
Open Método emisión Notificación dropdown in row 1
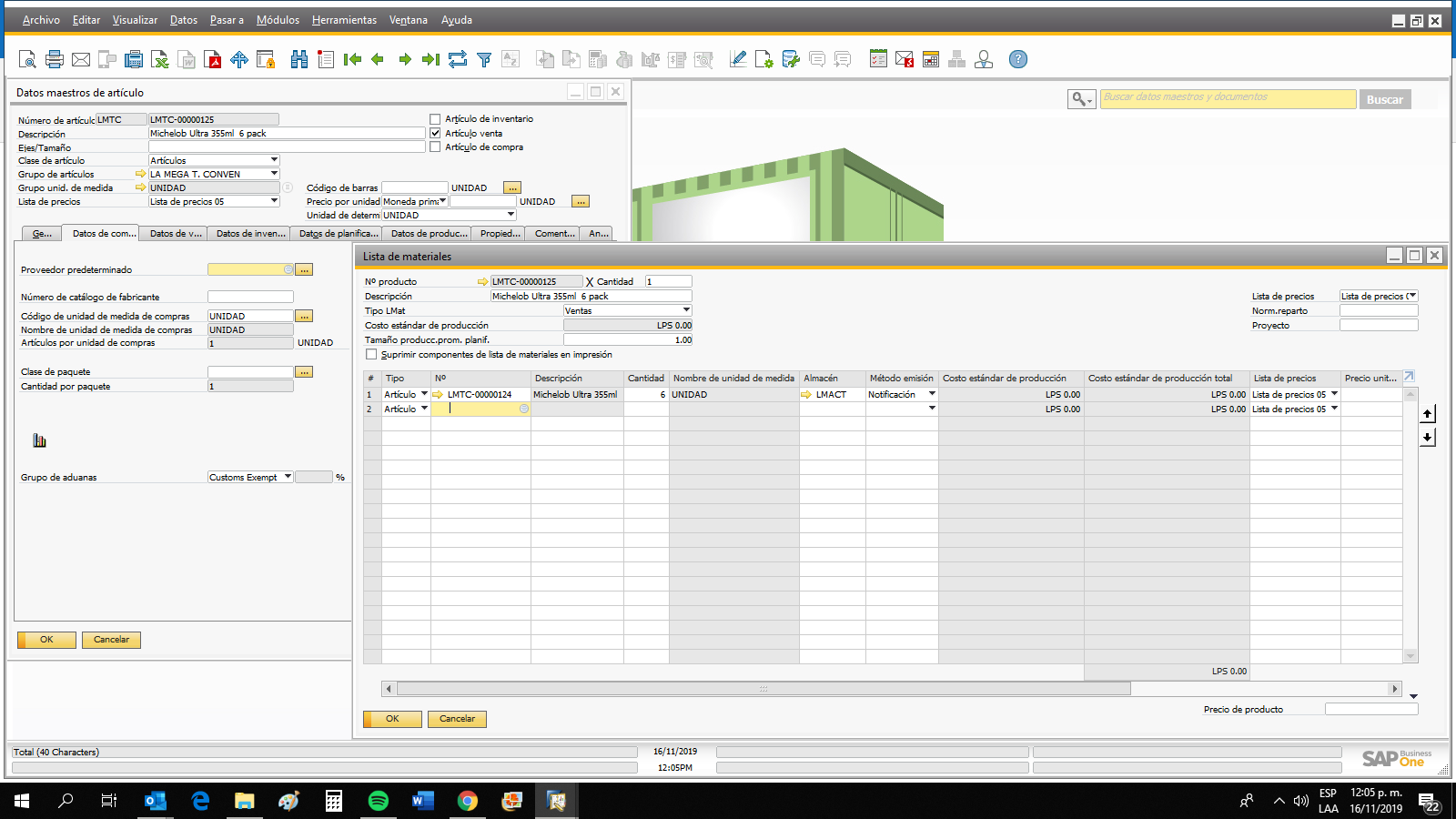tap(932, 394)
